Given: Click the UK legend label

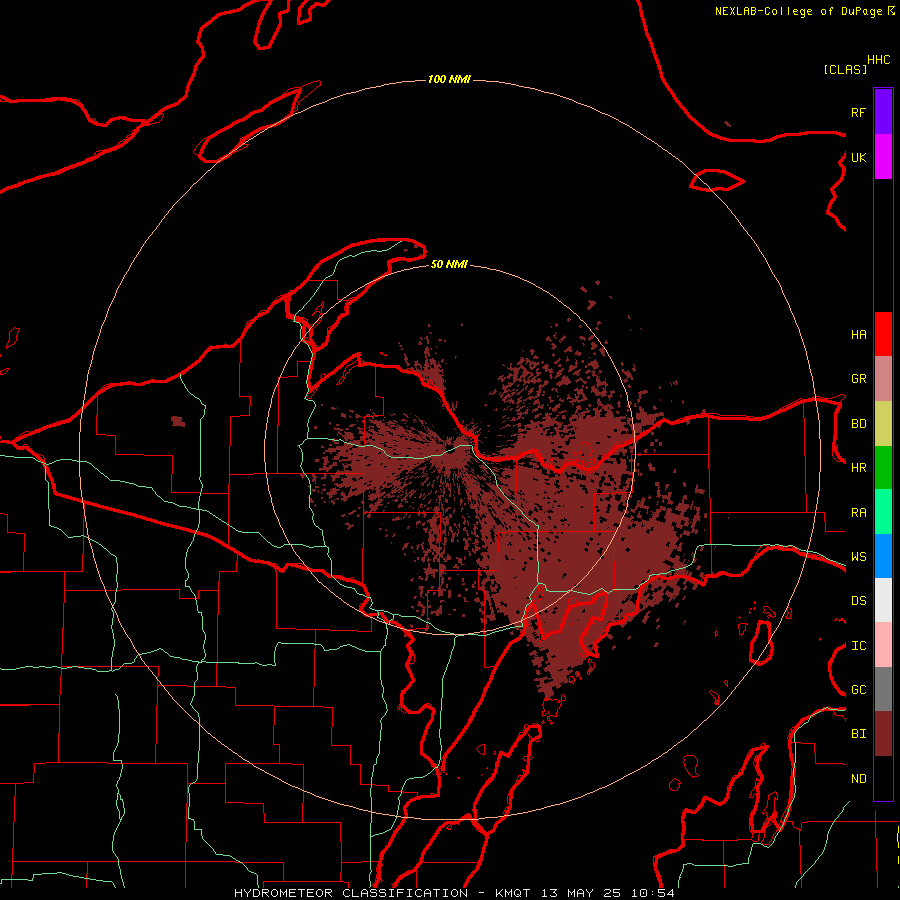Looking at the screenshot, I should point(859,157).
